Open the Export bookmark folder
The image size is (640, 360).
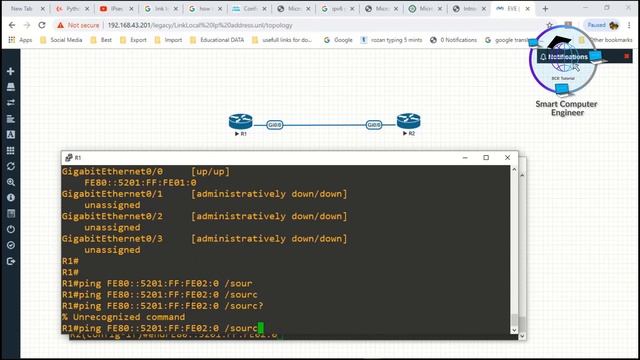coord(133,40)
